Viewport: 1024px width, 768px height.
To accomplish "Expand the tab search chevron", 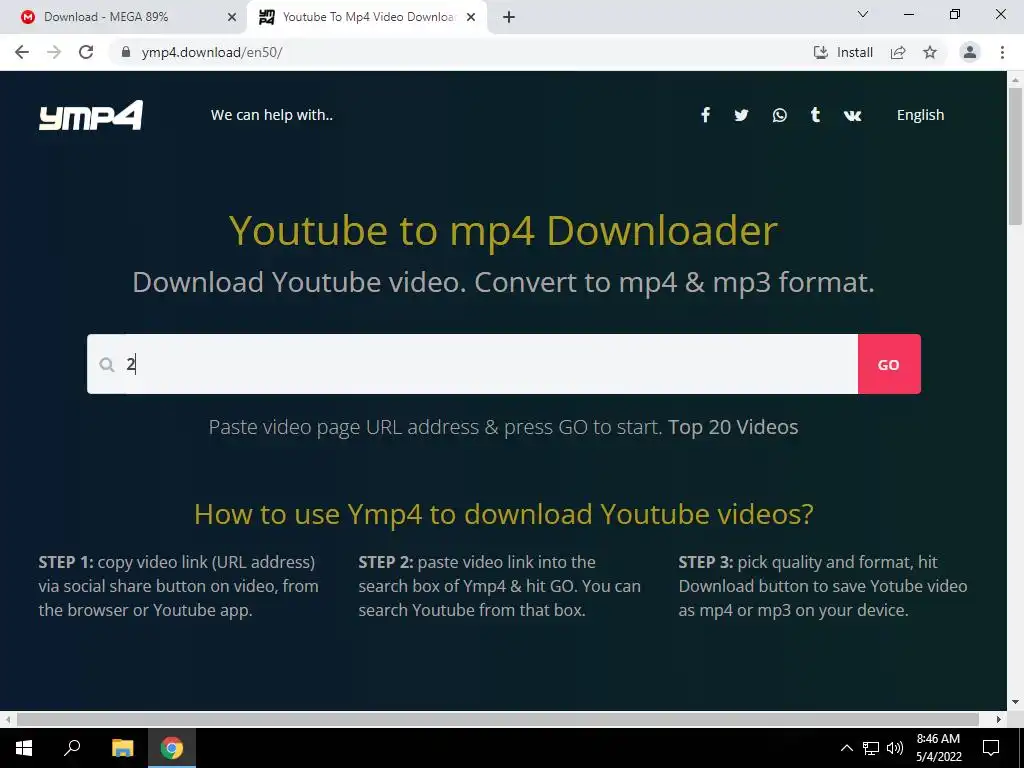I will pyautogui.click(x=863, y=14).
